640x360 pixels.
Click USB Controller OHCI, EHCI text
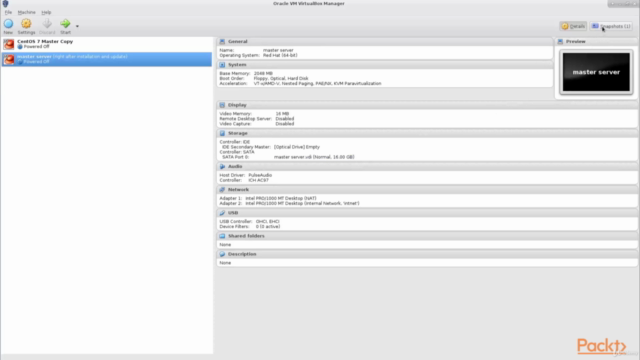click(x=267, y=222)
